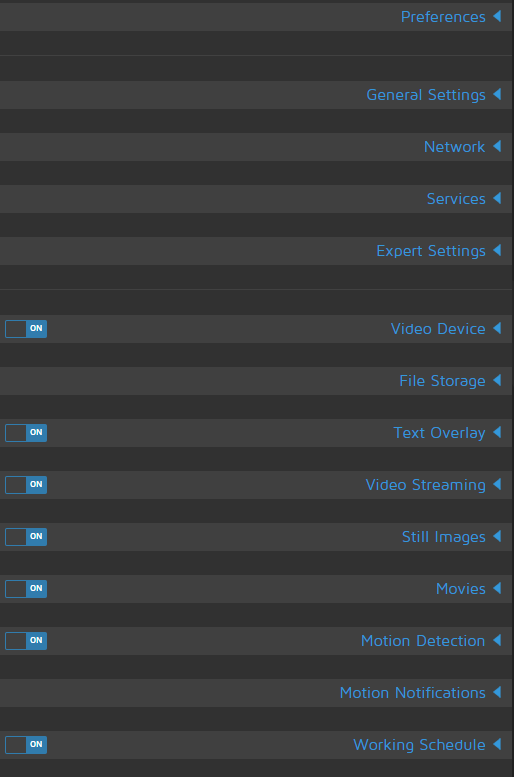This screenshot has height=777, width=514.
Task: Click the Expert Settings triangle icon
Action: pyautogui.click(x=497, y=250)
